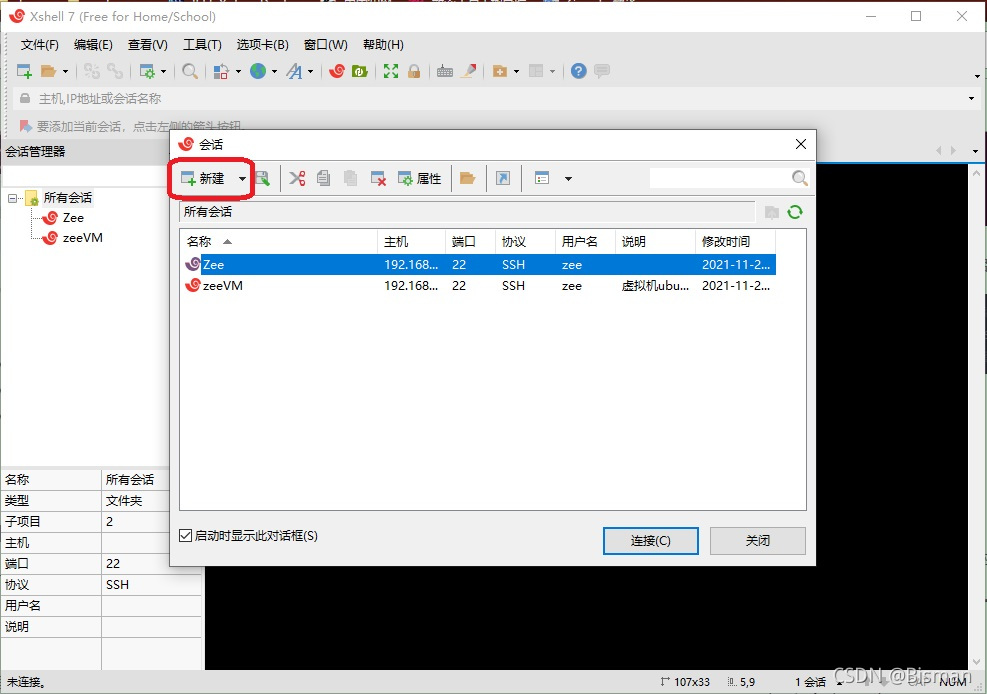
Task: Open the 查看(V) menu
Action: tap(147, 45)
